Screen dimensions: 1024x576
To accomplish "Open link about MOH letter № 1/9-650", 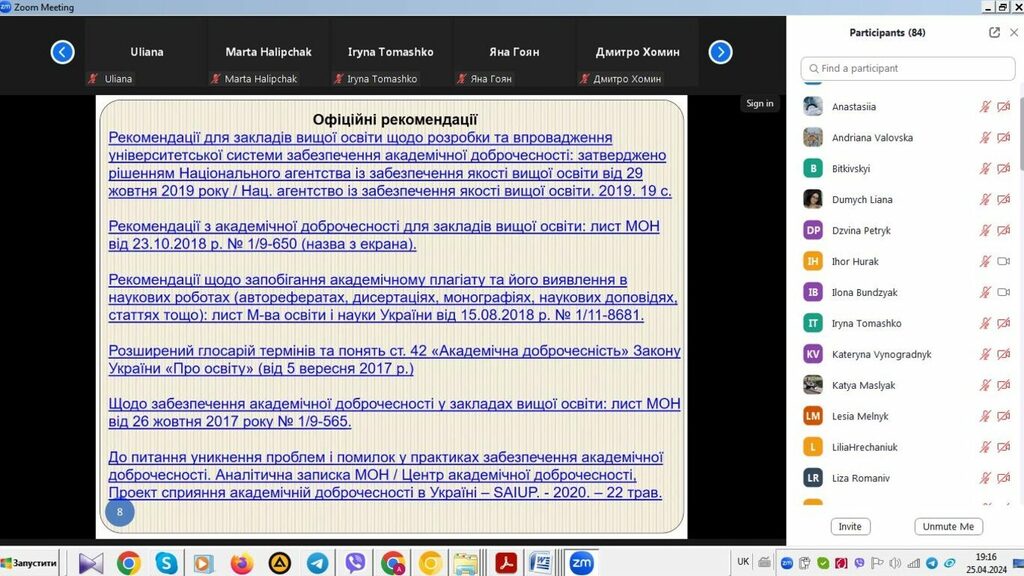I will (x=384, y=235).
